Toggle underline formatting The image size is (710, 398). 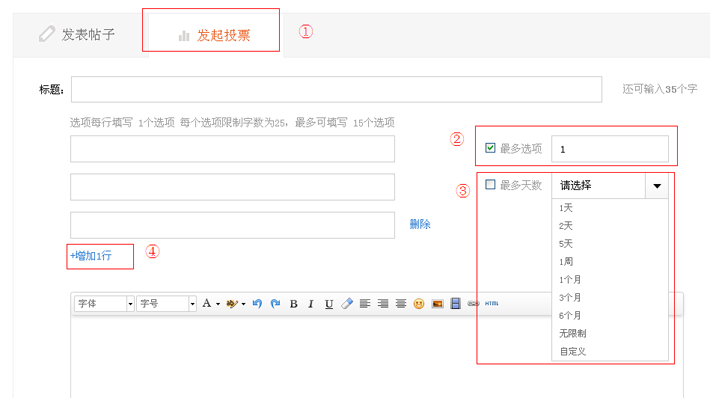329,304
